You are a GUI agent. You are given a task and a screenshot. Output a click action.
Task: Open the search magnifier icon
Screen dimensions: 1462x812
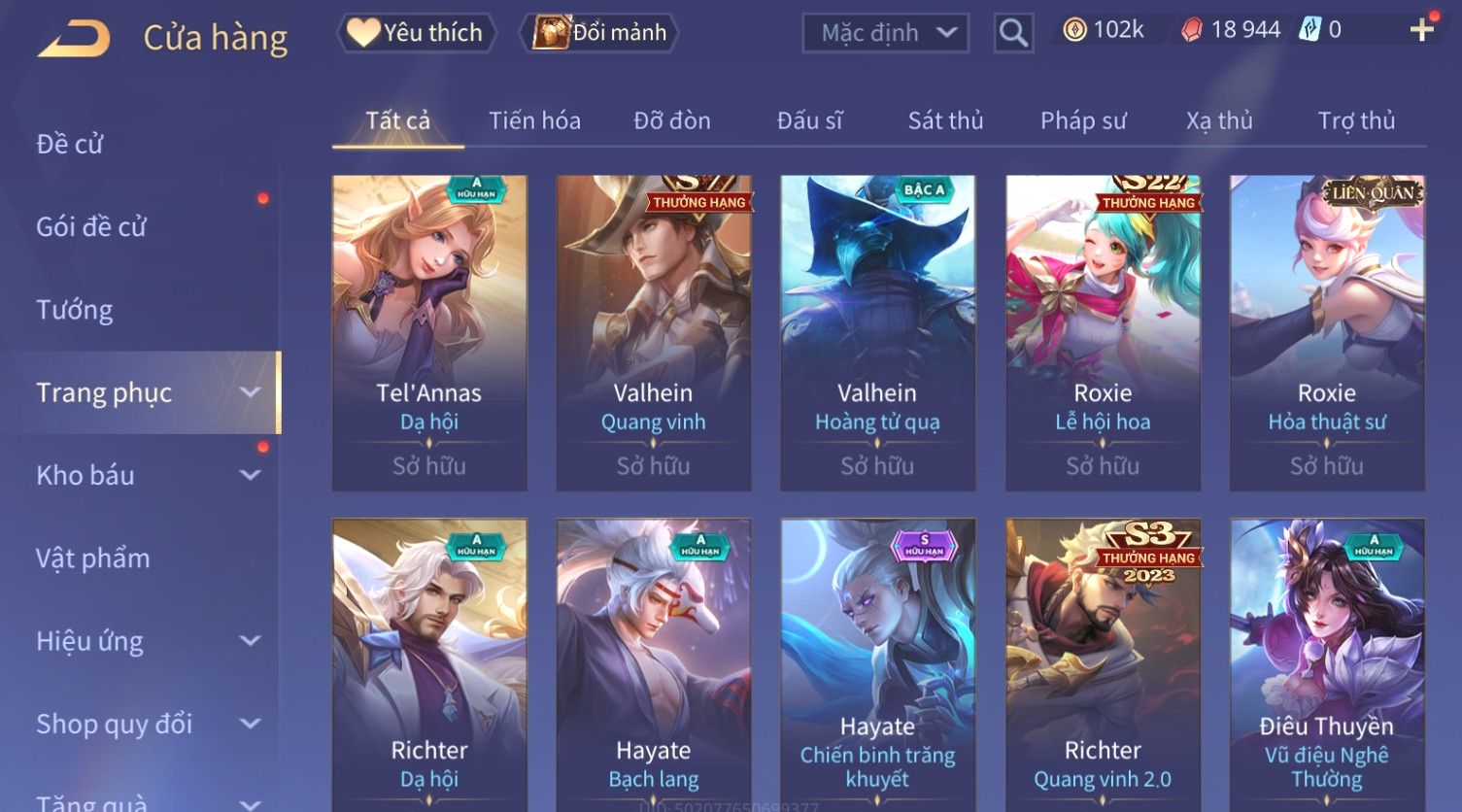point(1013,34)
